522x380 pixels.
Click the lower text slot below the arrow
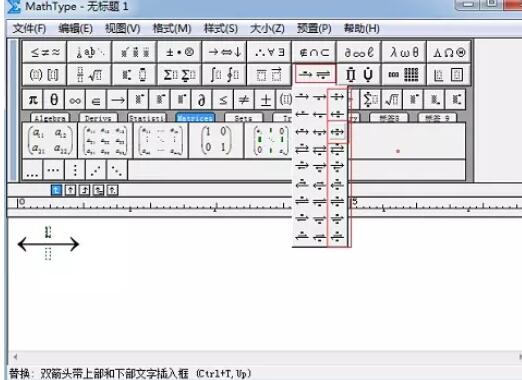(x=48, y=254)
